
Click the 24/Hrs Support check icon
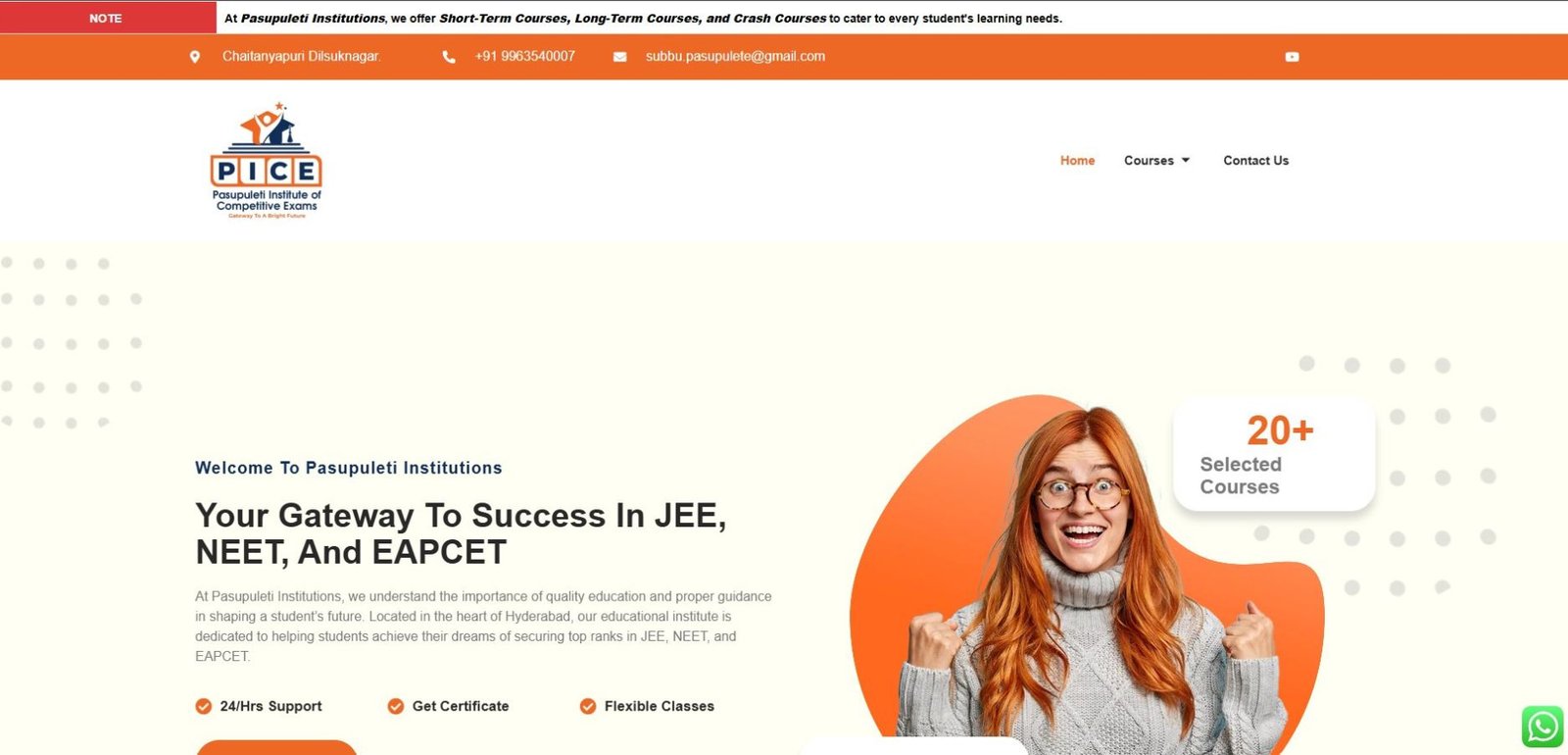coord(204,706)
